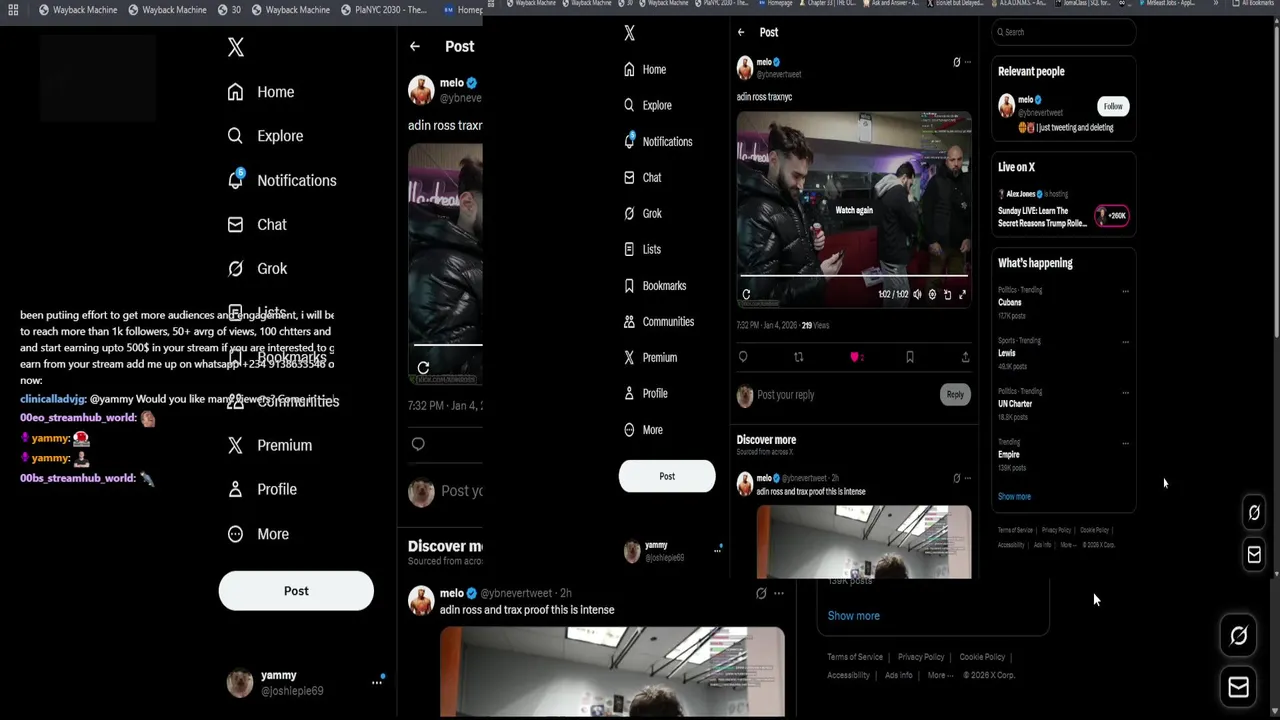Click small Show more under What's happening

tap(1014, 497)
